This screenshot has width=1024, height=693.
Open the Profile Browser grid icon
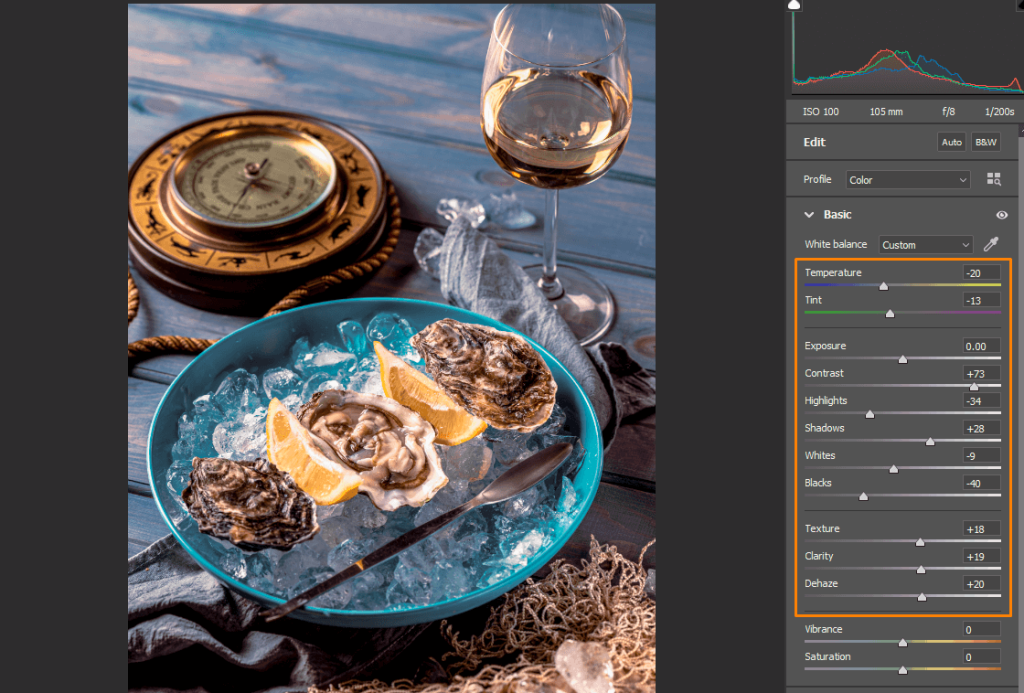pyautogui.click(x=996, y=179)
